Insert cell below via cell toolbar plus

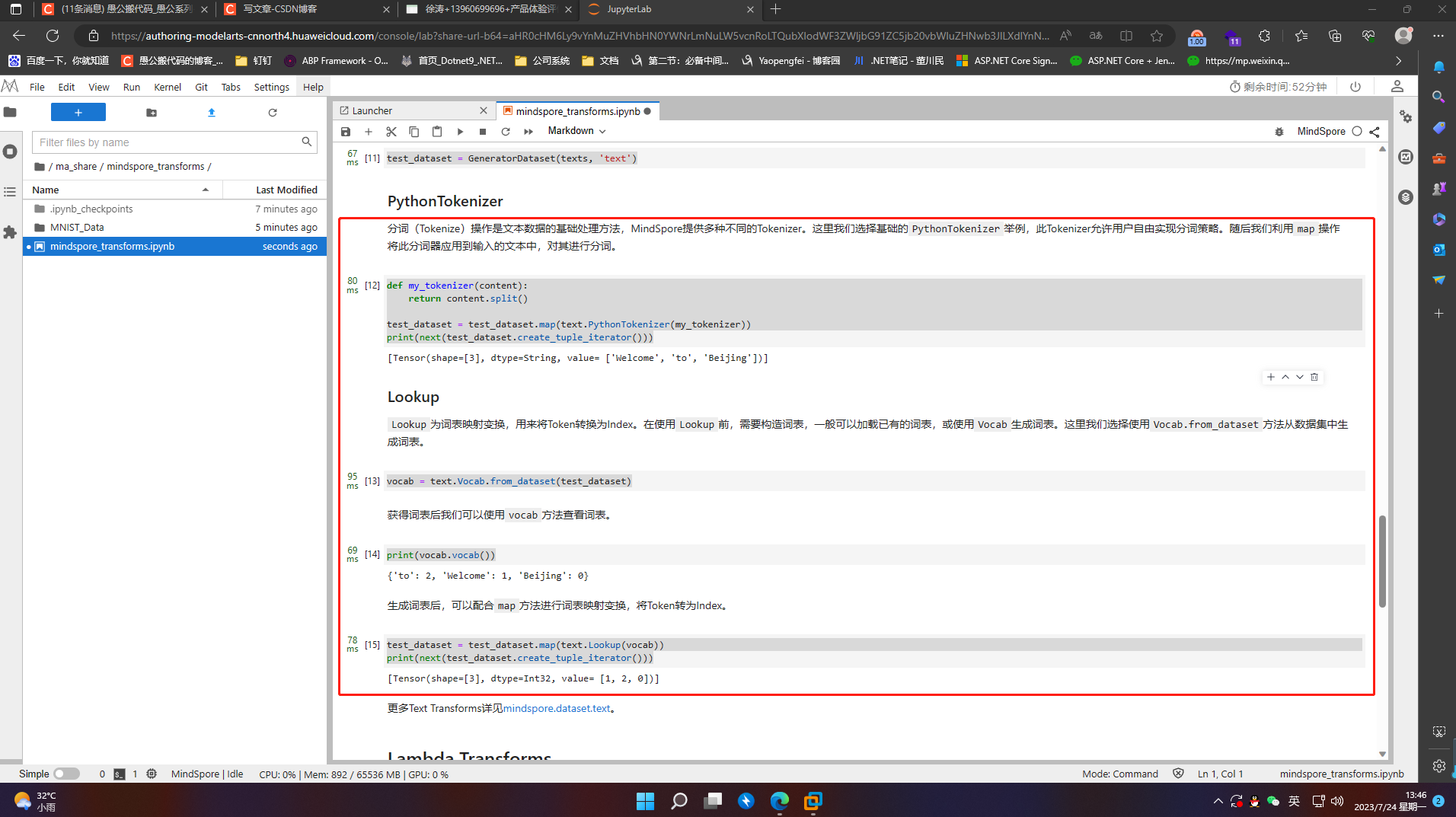pos(1271,377)
